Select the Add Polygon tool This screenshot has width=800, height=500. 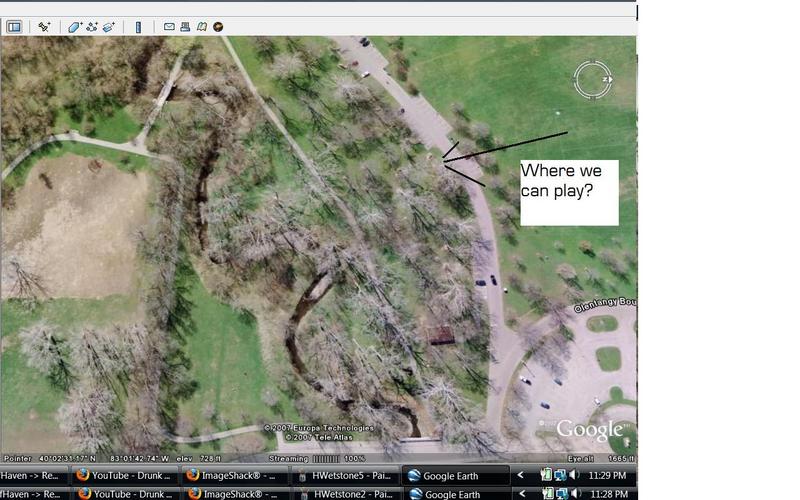(x=75, y=27)
